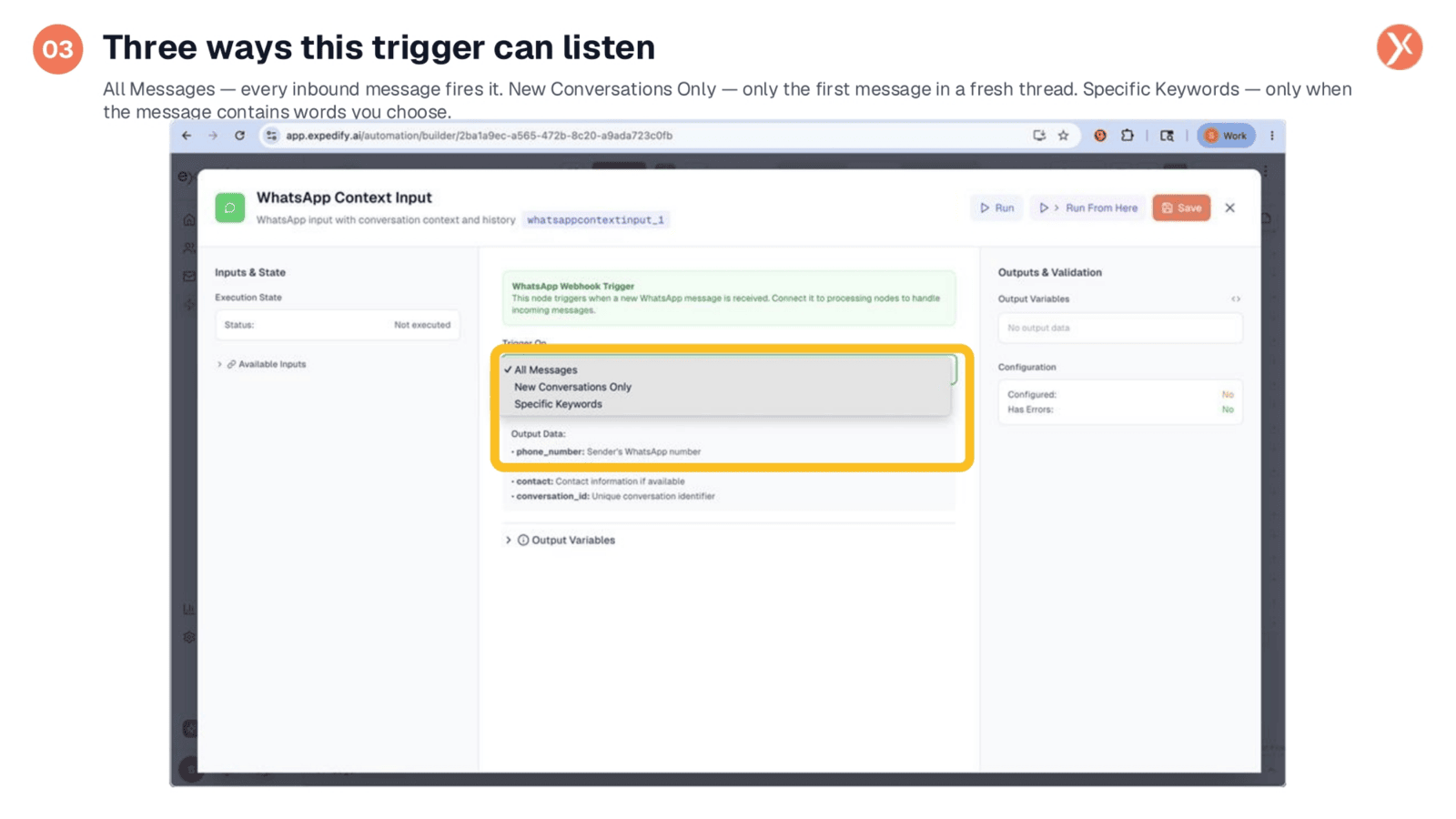Image resolution: width=1456 pixels, height=819 pixels.
Task: Run the WhatsApp Context Input node
Action: point(997,207)
